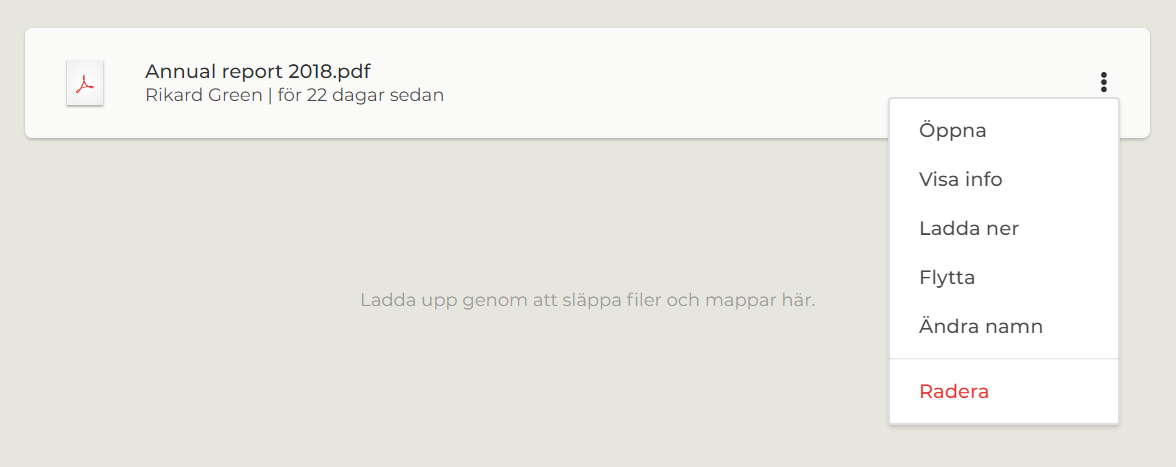Click the file name Annual report 2018.pdf

[258, 71]
